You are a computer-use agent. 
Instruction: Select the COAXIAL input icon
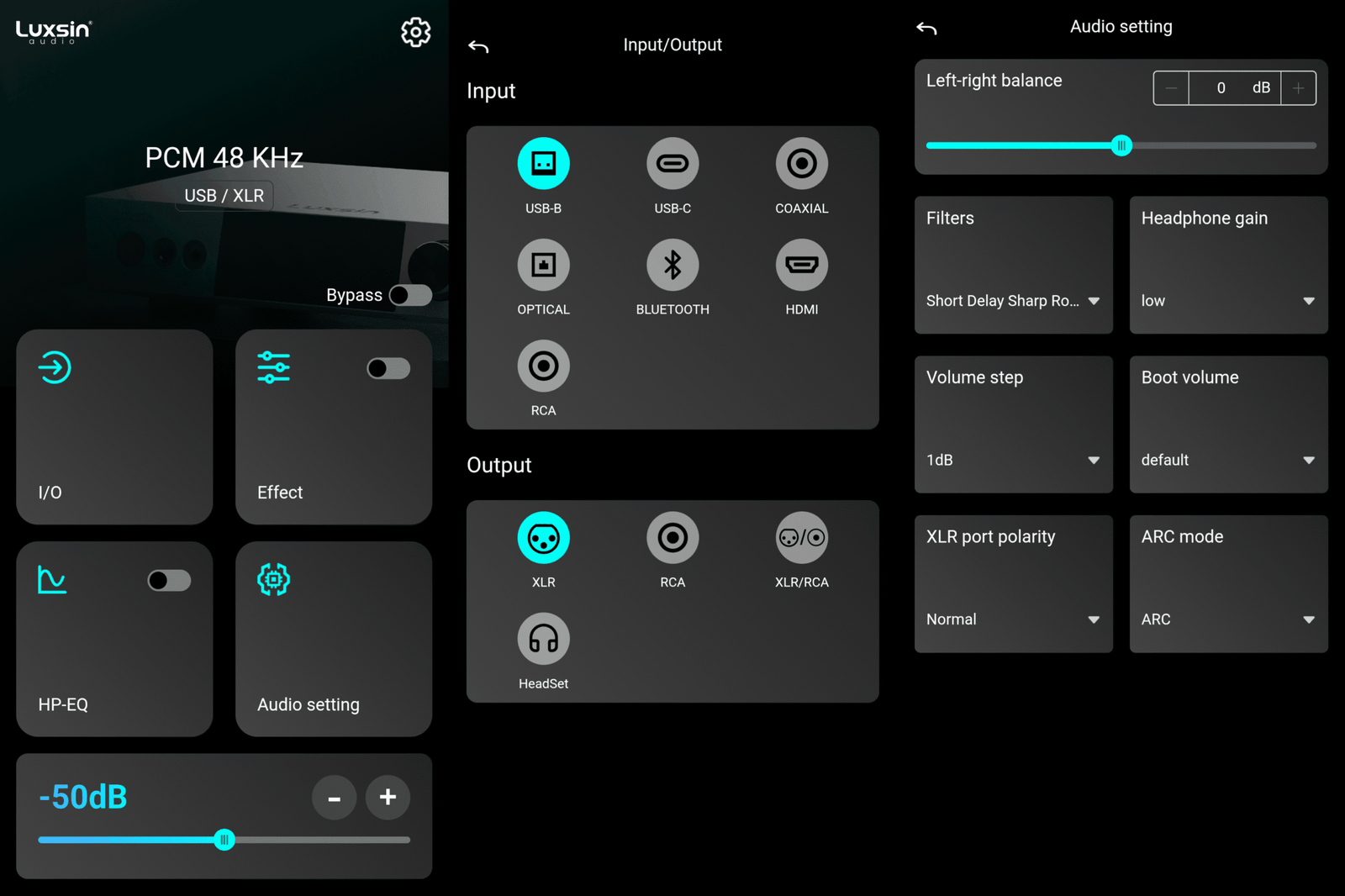click(801, 163)
